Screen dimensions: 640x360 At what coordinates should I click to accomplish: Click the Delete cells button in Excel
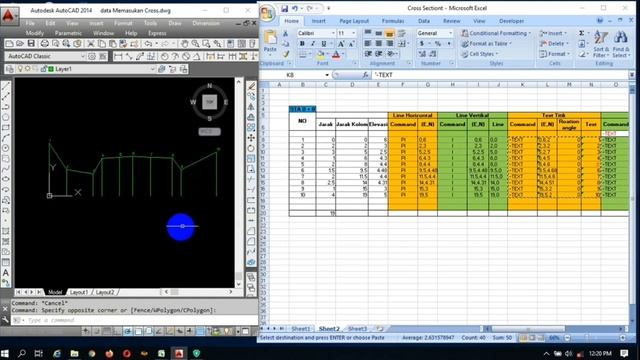coord(554,43)
